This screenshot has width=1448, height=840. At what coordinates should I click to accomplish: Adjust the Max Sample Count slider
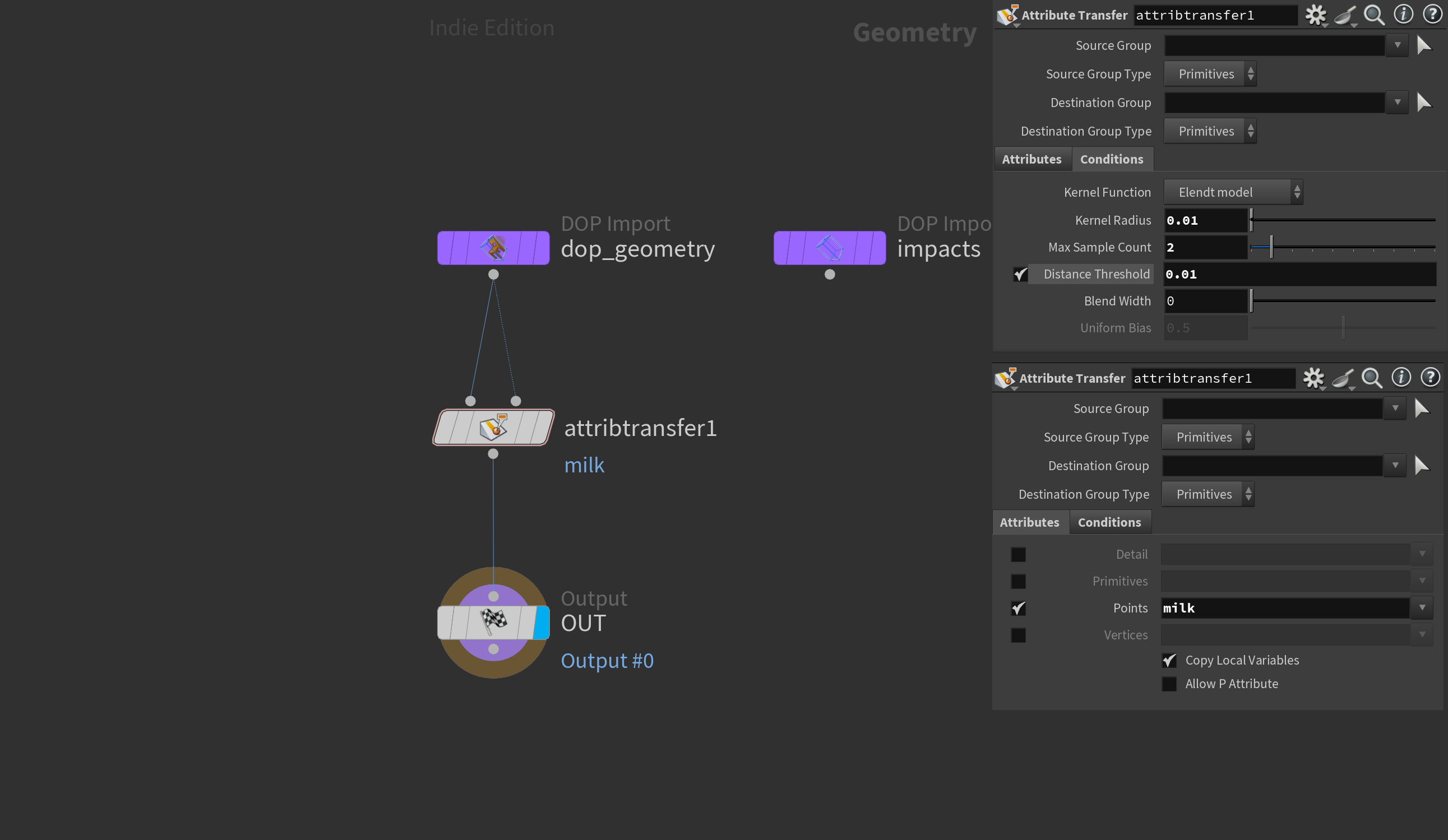(x=1271, y=248)
